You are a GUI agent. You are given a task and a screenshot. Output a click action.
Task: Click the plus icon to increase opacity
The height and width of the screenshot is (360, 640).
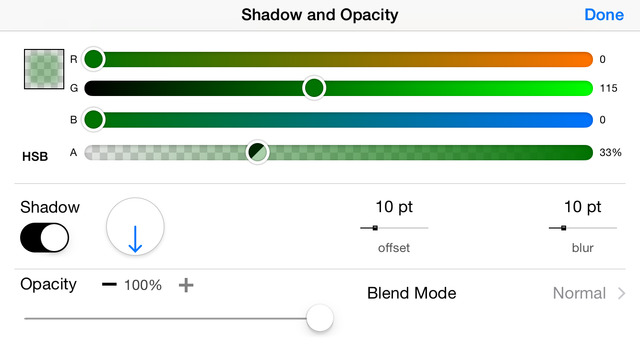186,285
